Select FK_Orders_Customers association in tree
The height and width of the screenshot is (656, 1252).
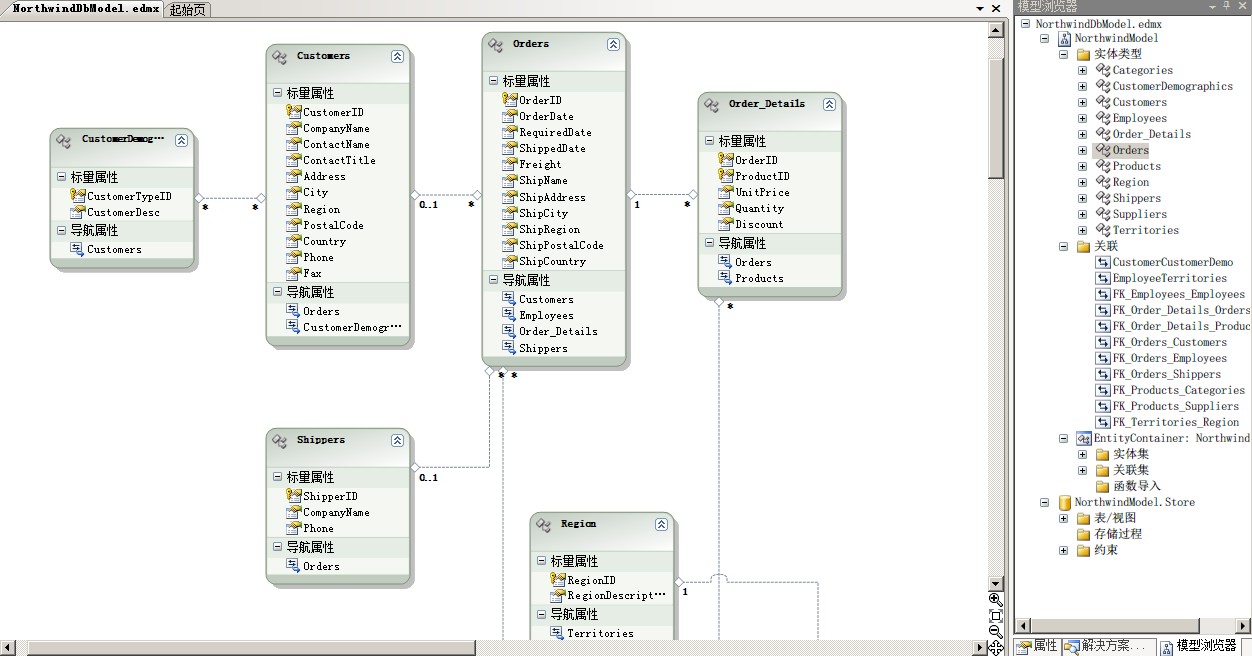point(1170,342)
